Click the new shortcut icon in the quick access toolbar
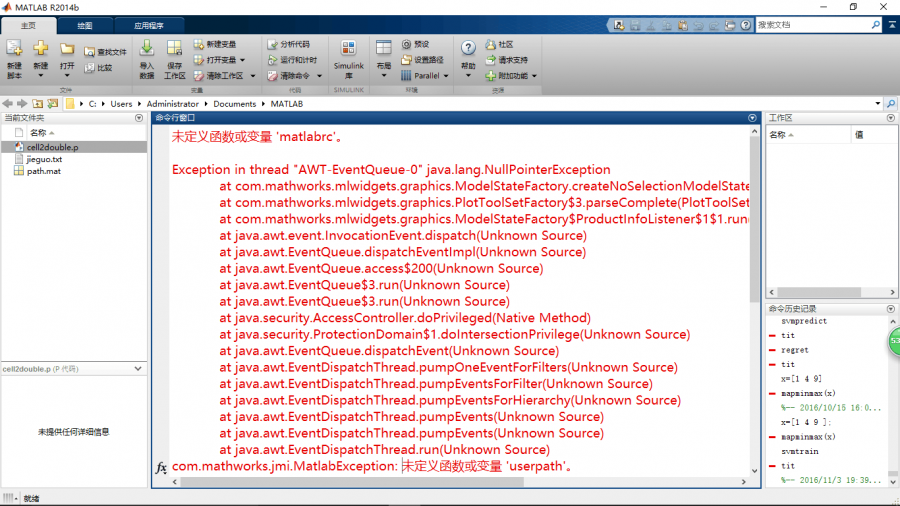The image size is (900, 506). 619,25
